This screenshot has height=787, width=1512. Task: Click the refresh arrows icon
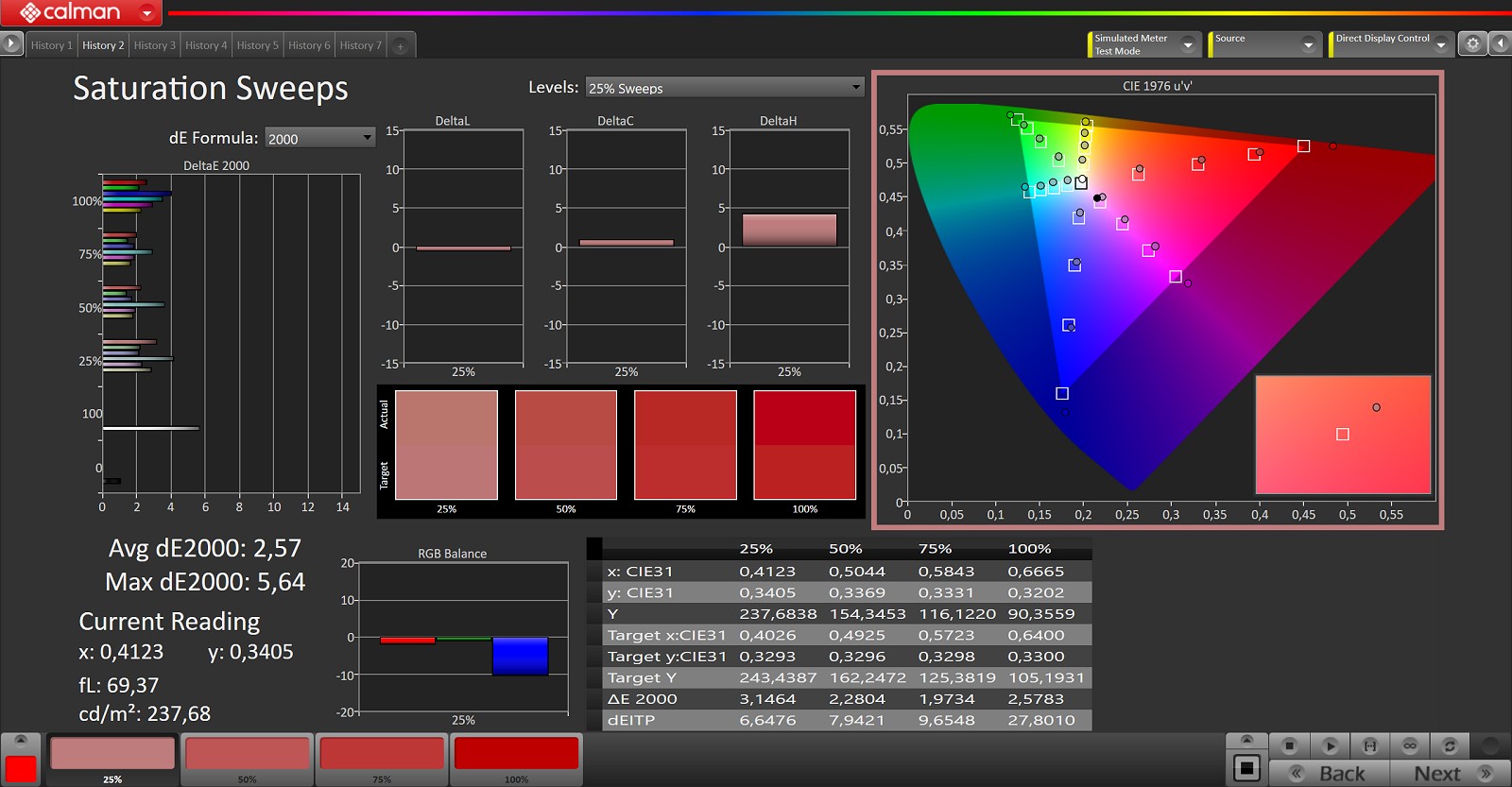(1450, 745)
